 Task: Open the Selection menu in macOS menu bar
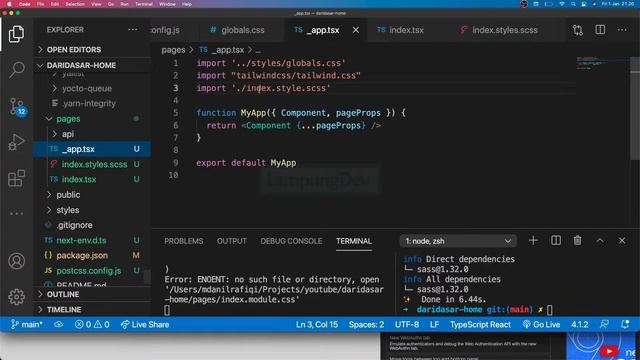click(x=75, y=4)
